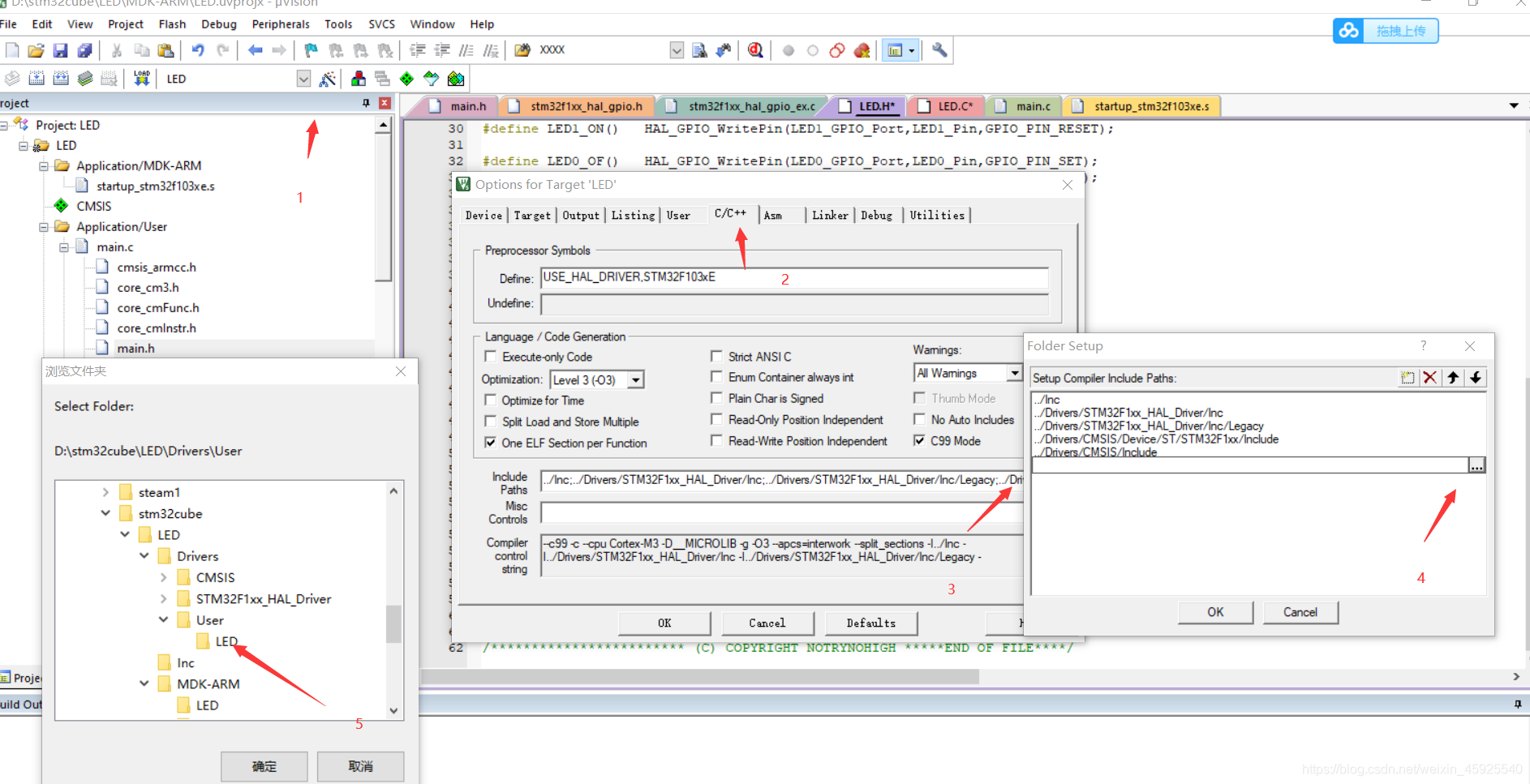Switch to Linker tab in Options
Image resolution: width=1530 pixels, height=784 pixels.
830,215
